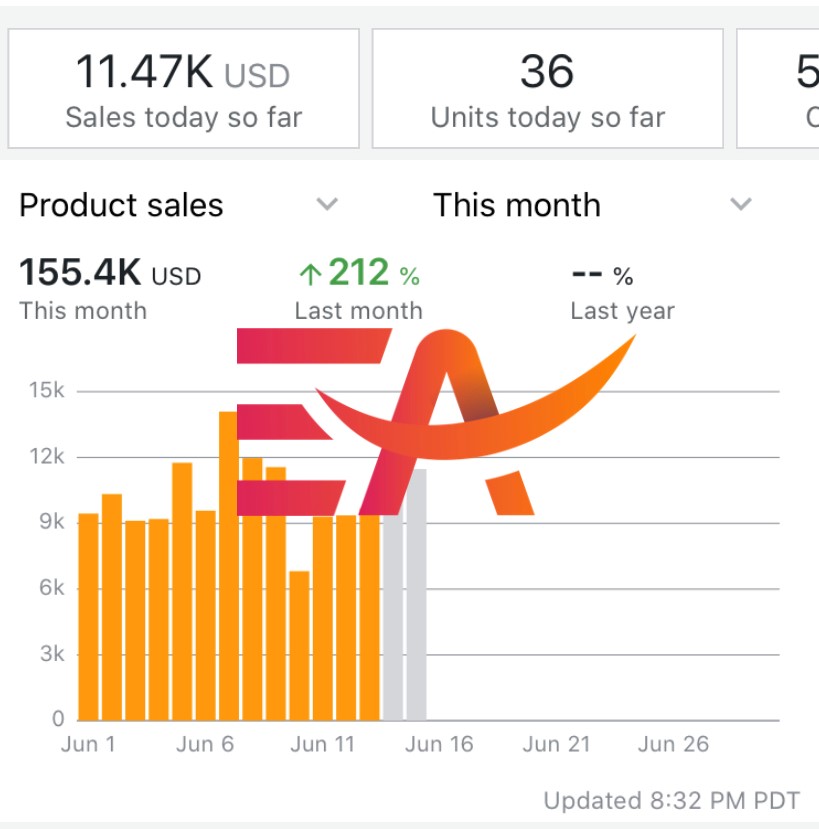This screenshot has height=829, width=819.
Task: Click the 155.4K USD monthly total
Action: (x=110, y=273)
